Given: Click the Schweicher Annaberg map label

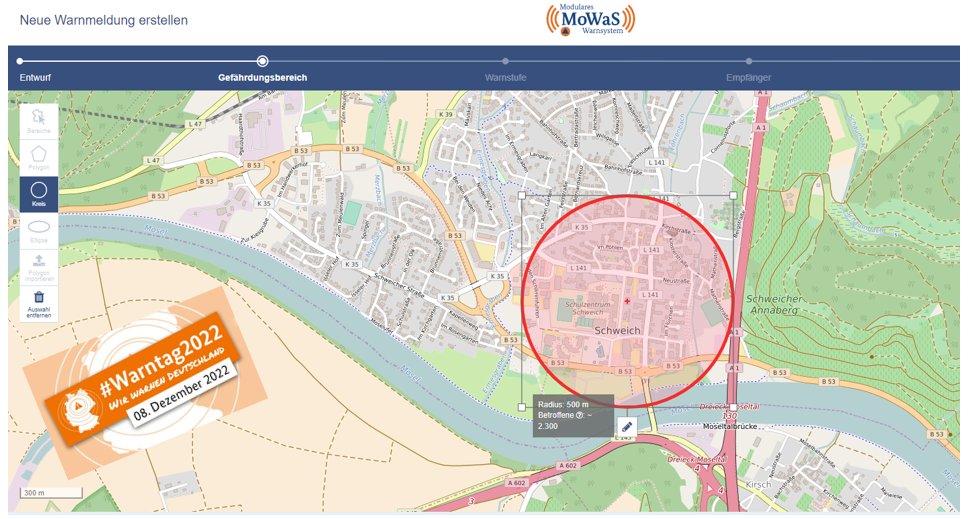Looking at the screenshot, I should click(774, 304).
